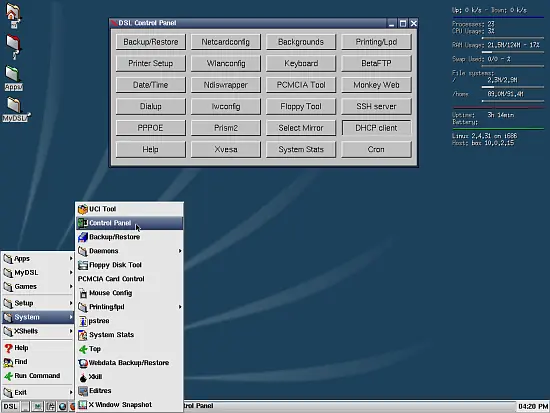550x413 pixels.
Task: Choose Webdata Backup/Restore menu entry
Action: [129, 363]
